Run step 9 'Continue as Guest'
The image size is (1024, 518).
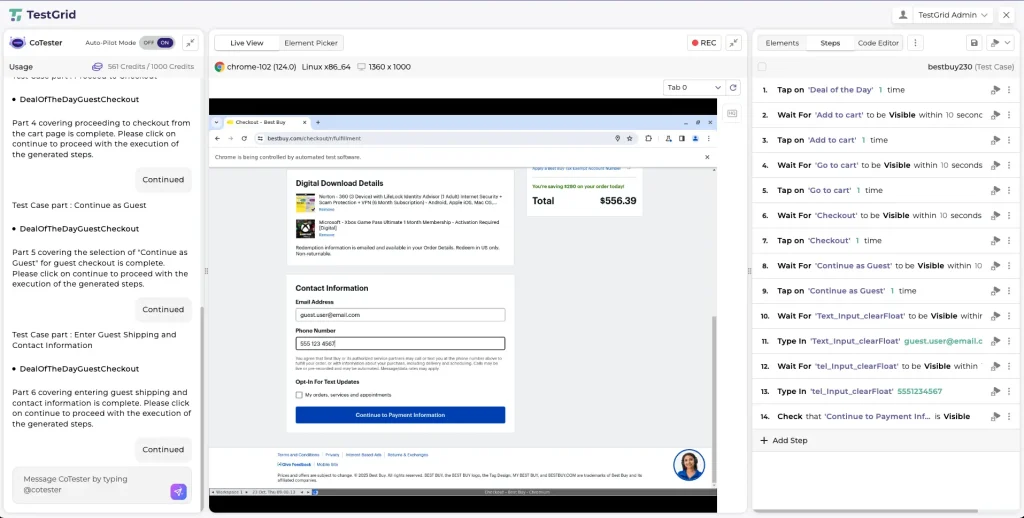pos(995,291)
